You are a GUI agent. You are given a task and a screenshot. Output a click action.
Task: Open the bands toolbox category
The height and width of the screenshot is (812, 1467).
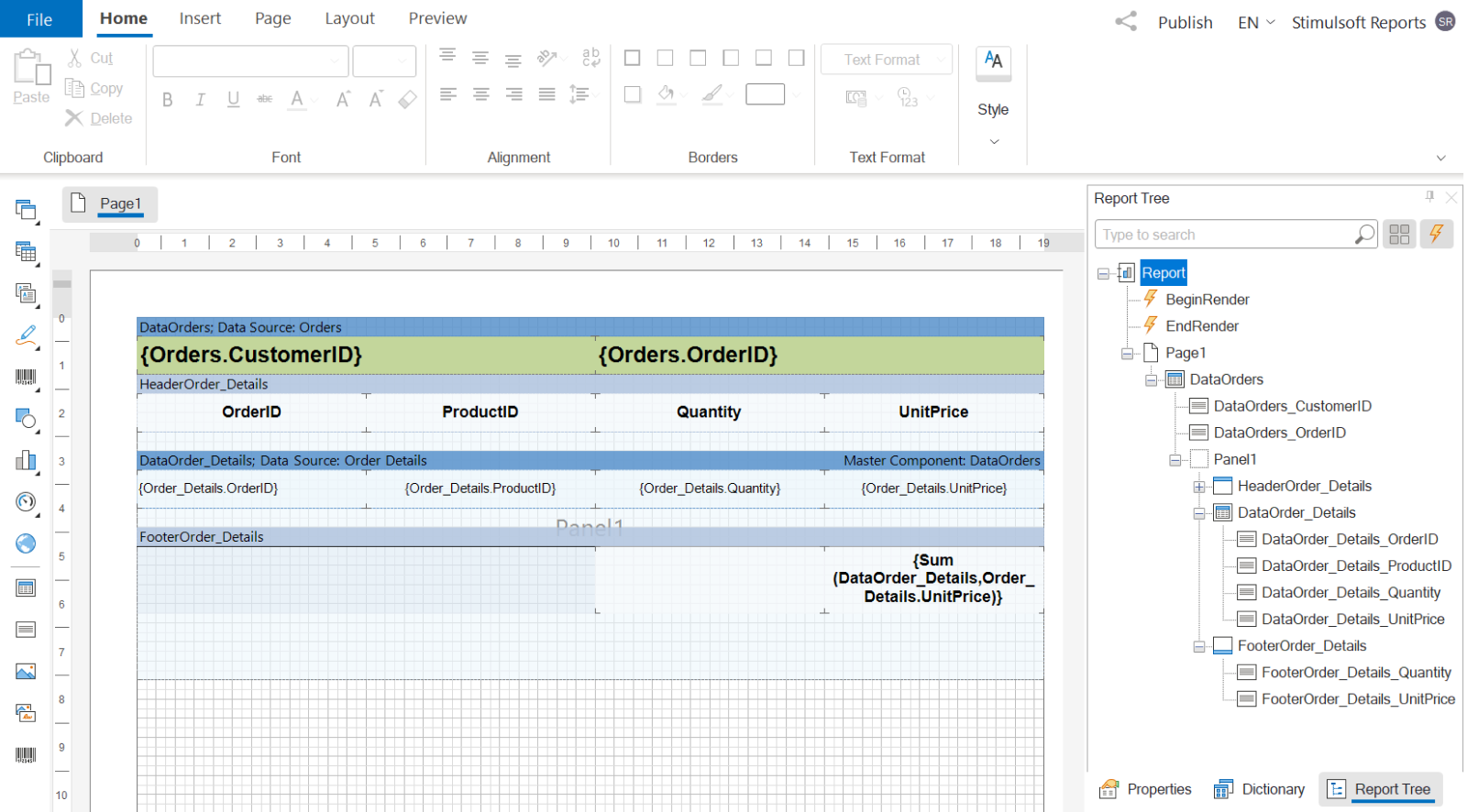click(x=26, y=210)
